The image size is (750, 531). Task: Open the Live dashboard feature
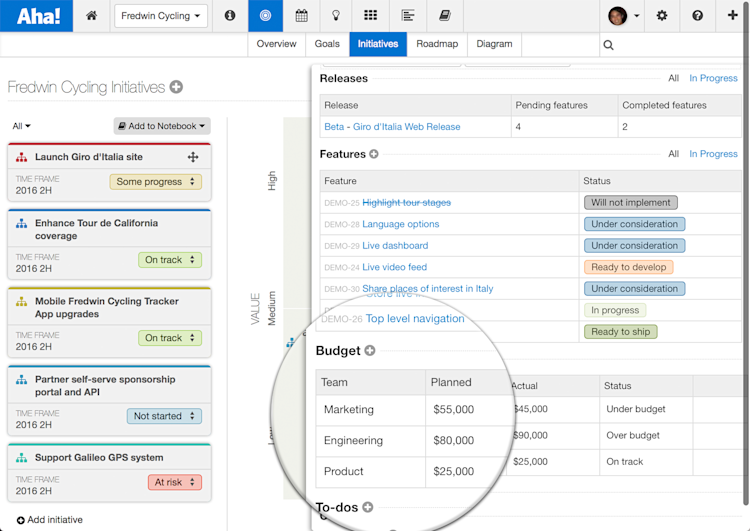pyautogui.click(x=395, y=246)
